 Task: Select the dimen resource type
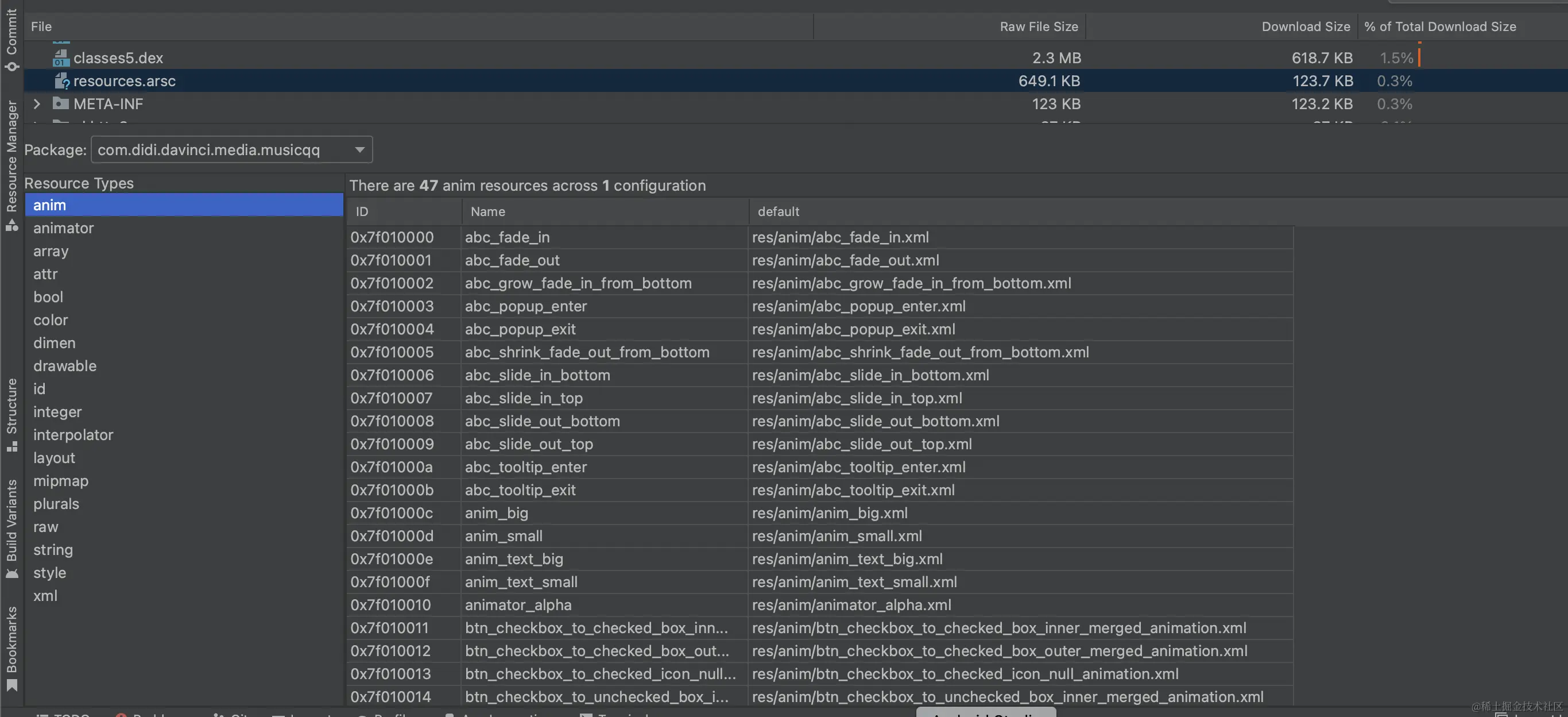(x=184, y=343)
